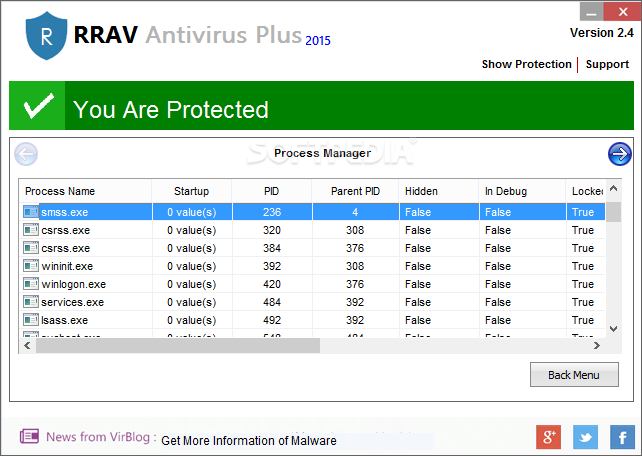This screenshot has width=642, height=456.
Task: Click the icon next to winlogon.exe
Action: (x=31, y=284)
